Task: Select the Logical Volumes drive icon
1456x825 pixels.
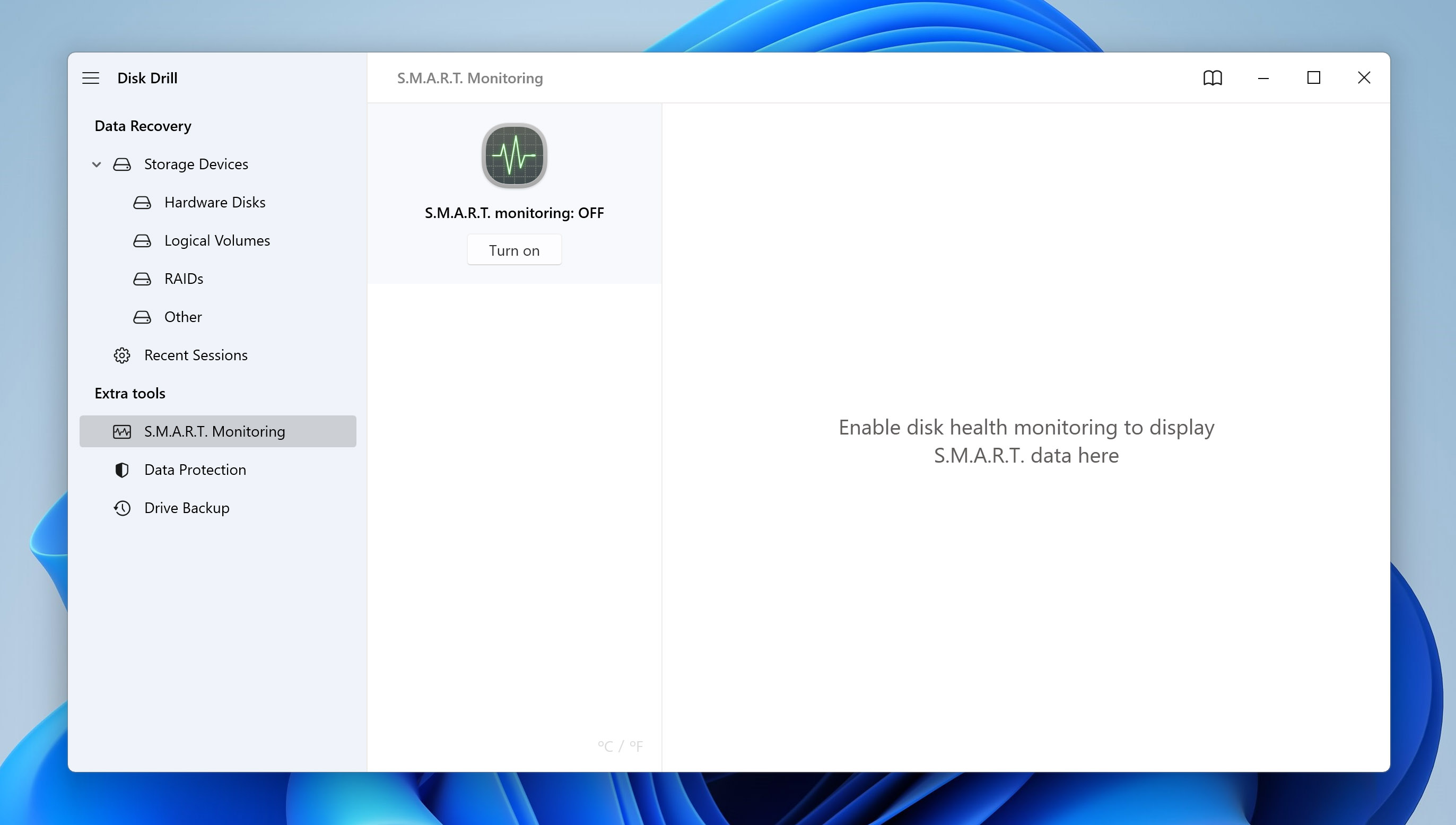Action: coord(142,241)
